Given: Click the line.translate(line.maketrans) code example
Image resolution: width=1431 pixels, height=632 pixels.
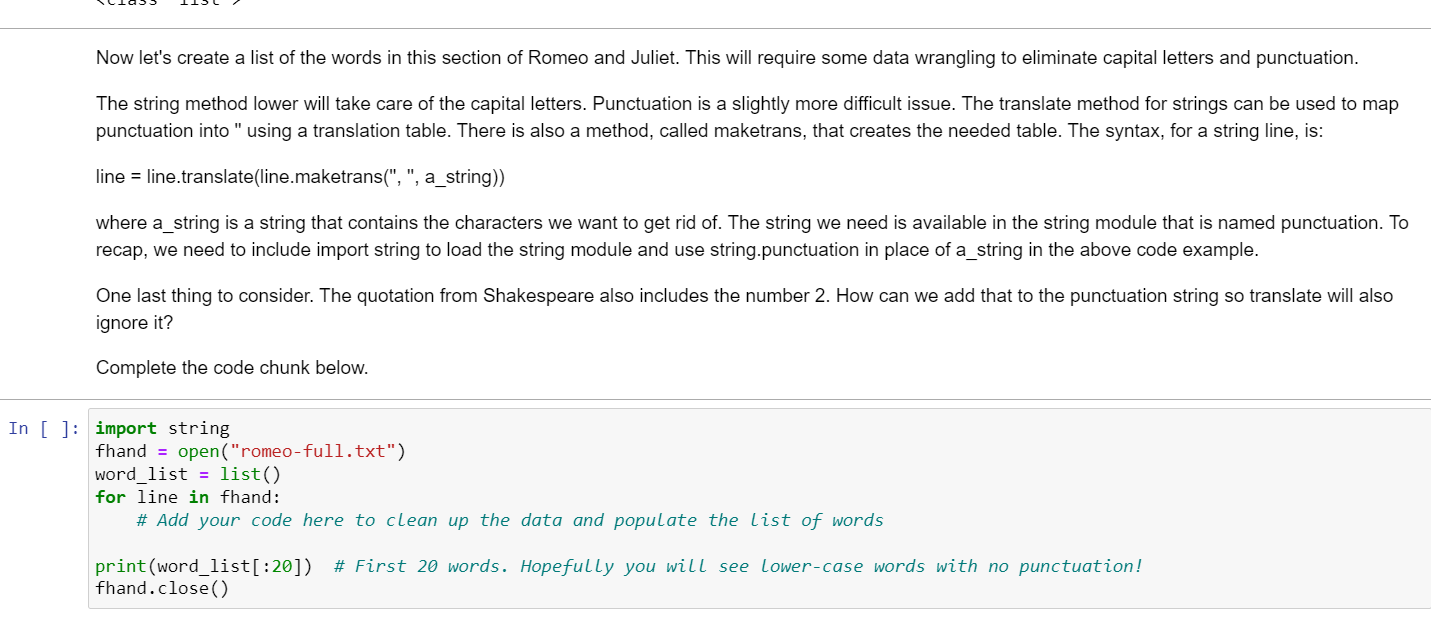Looking at the screenshot, I should click(x=299, y=177).
